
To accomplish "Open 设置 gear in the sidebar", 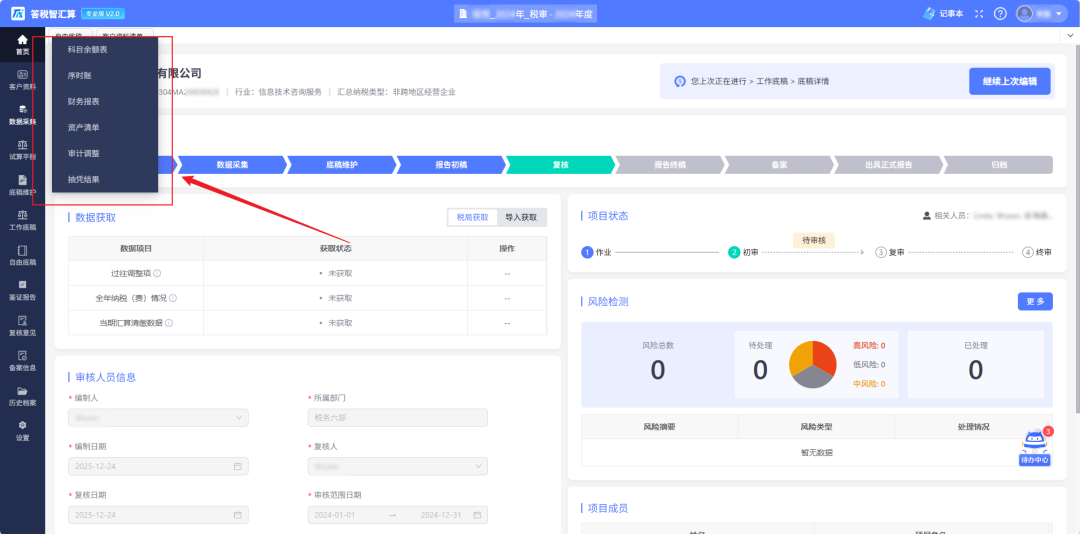I will click(x=22, y=430).
